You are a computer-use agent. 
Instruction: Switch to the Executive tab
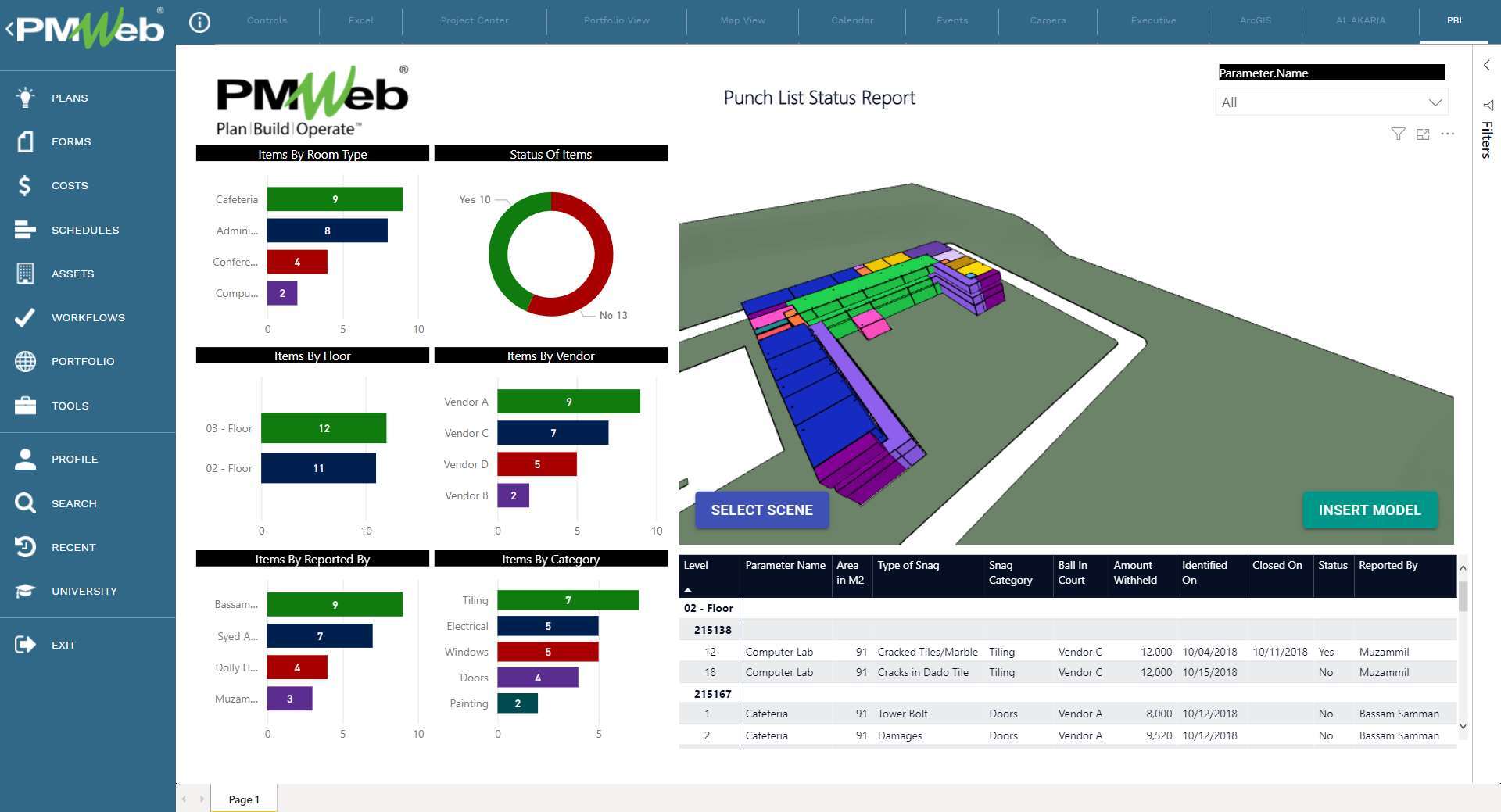pyautogui.click(x=1153, y=20)
